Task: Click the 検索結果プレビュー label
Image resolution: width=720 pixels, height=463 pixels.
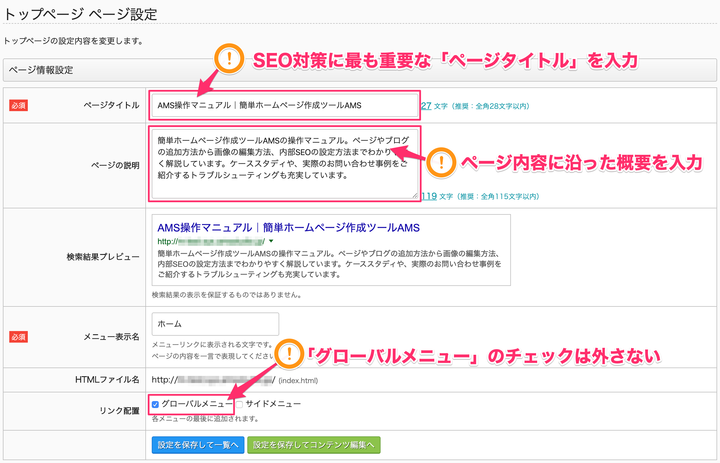Action: coord(103,257)
